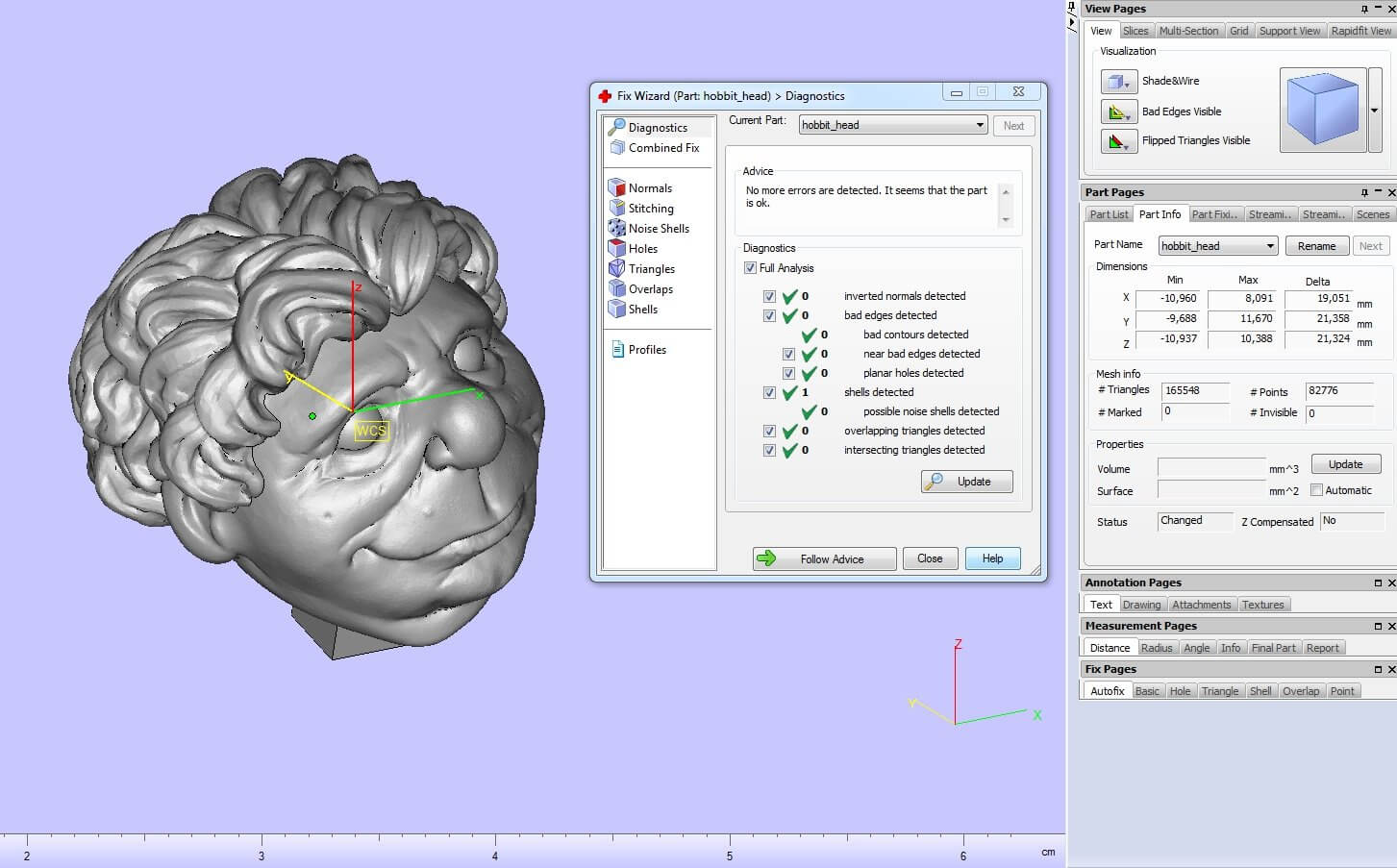The width and height of the screenshot is (1397, 868).
Task: Select the Holes fix step icon
Action: [x=617, y=249]
